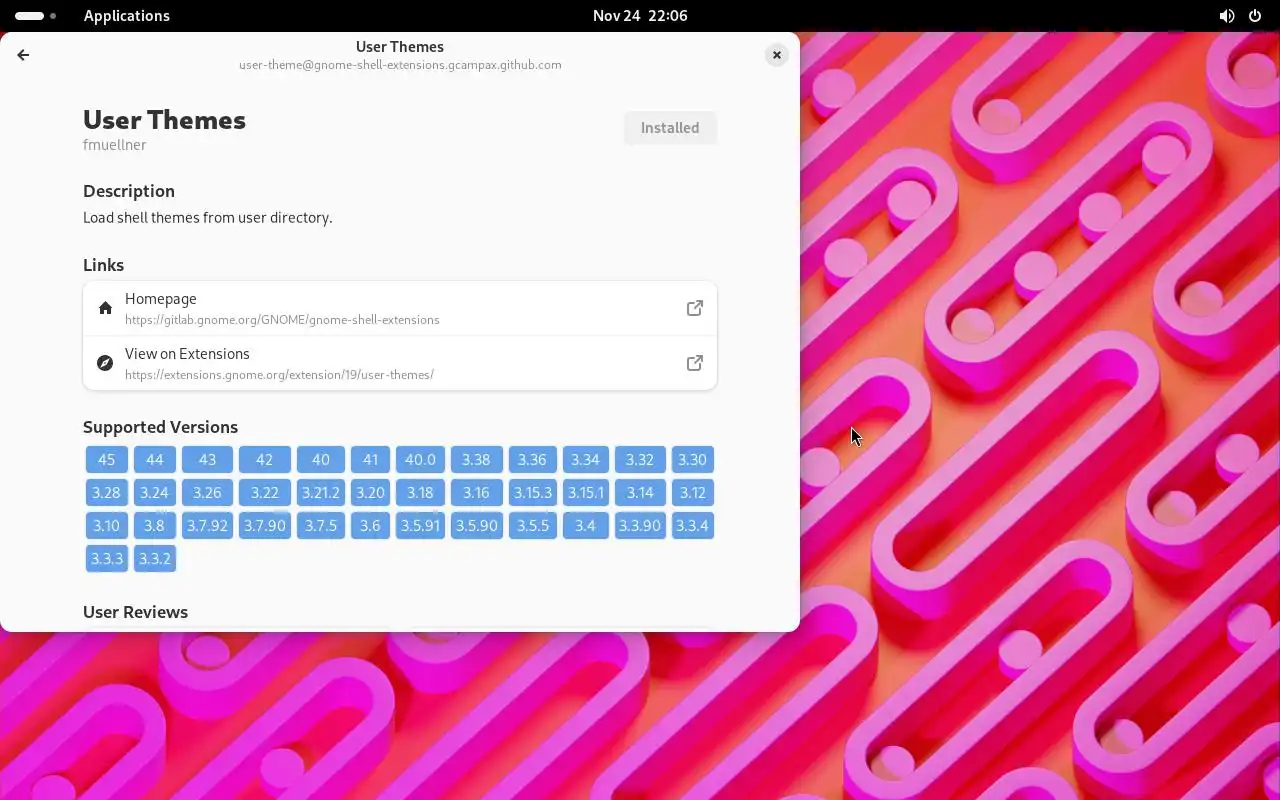Select version tag 42

click(x=265, y=460)
